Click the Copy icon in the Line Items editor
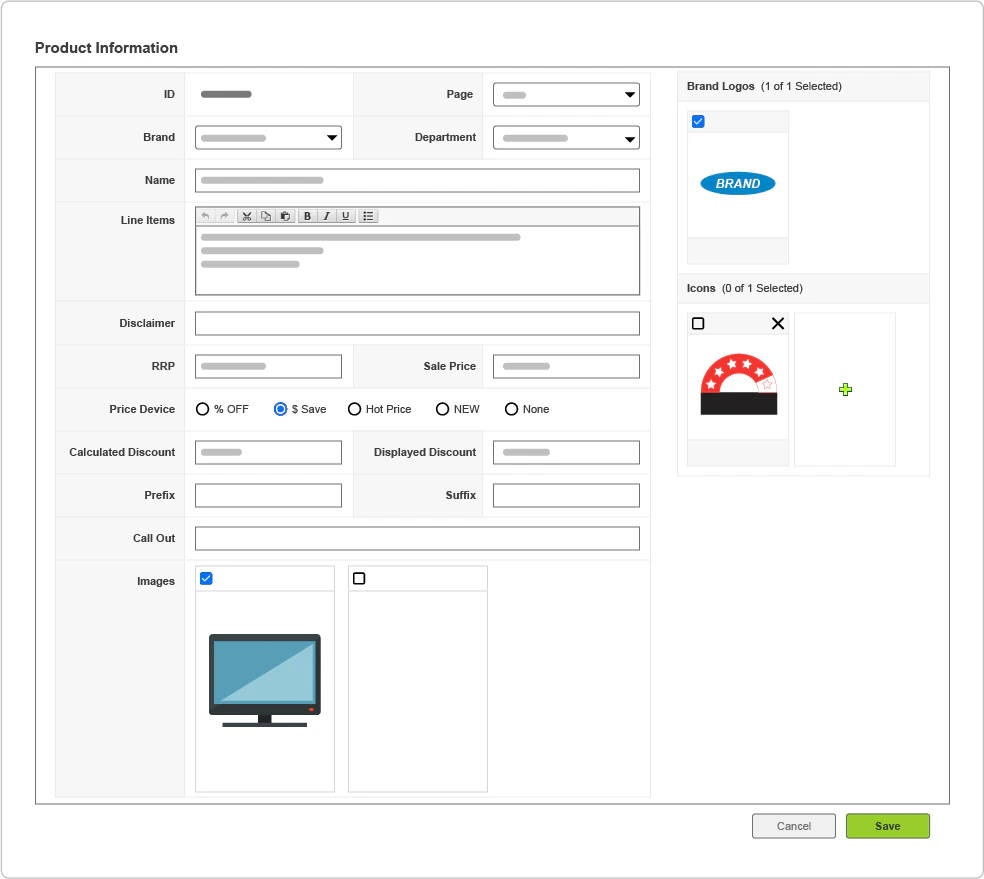The width and height of the screenshot is (984, 879). (266, 215)
